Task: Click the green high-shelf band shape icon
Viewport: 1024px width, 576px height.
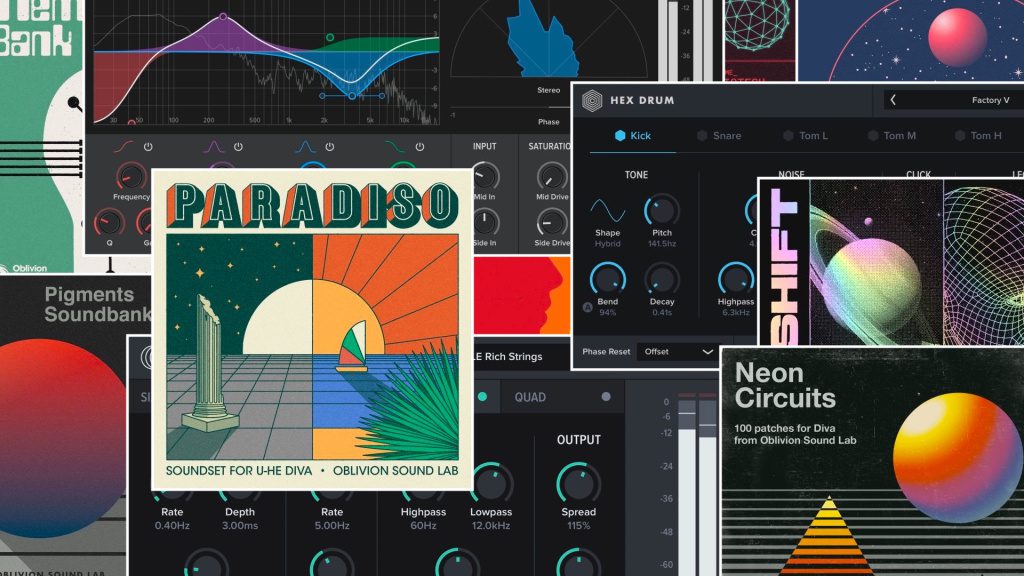Action: click(394, 147)
